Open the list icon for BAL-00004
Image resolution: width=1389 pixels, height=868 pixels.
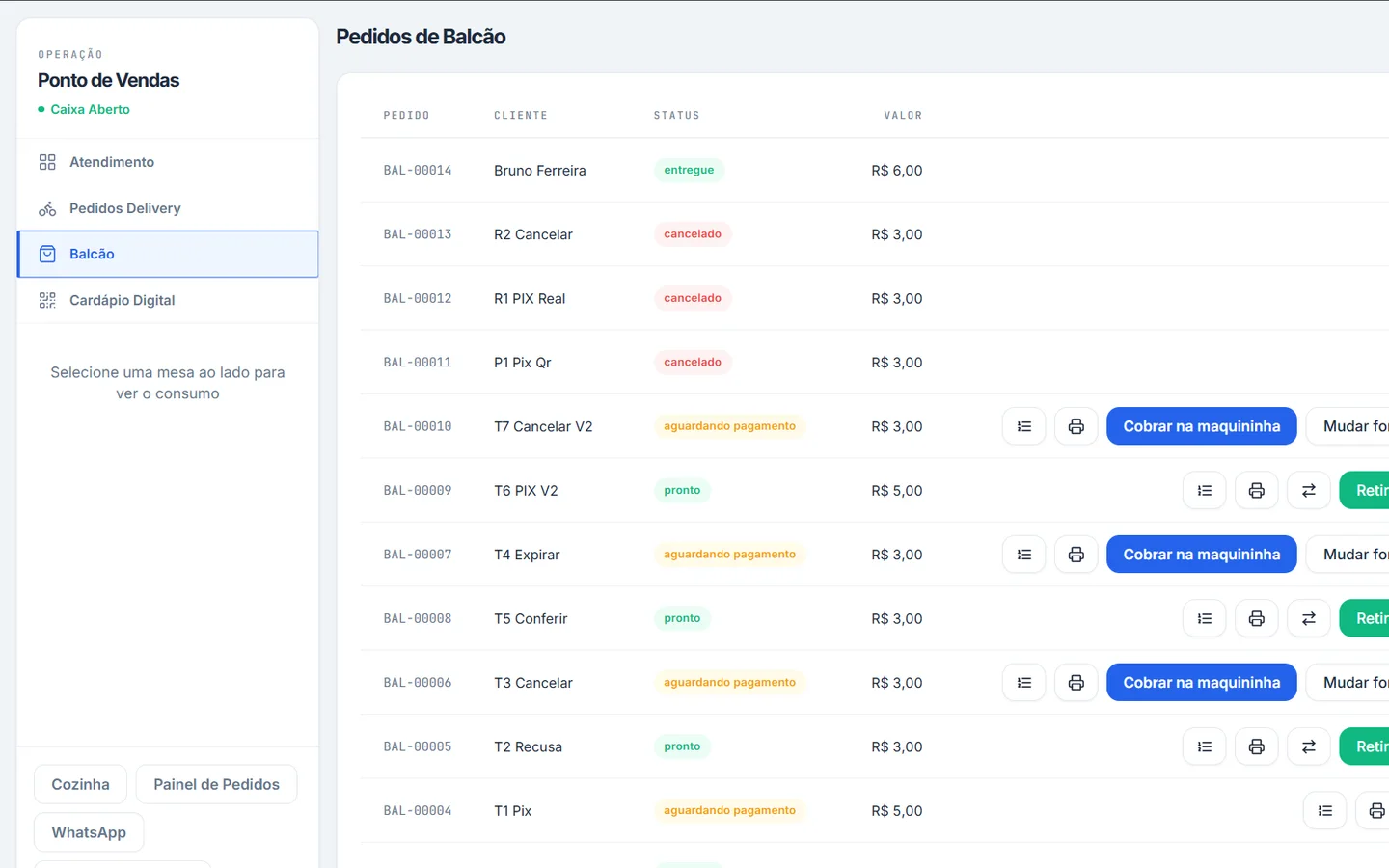(1325, 811)
